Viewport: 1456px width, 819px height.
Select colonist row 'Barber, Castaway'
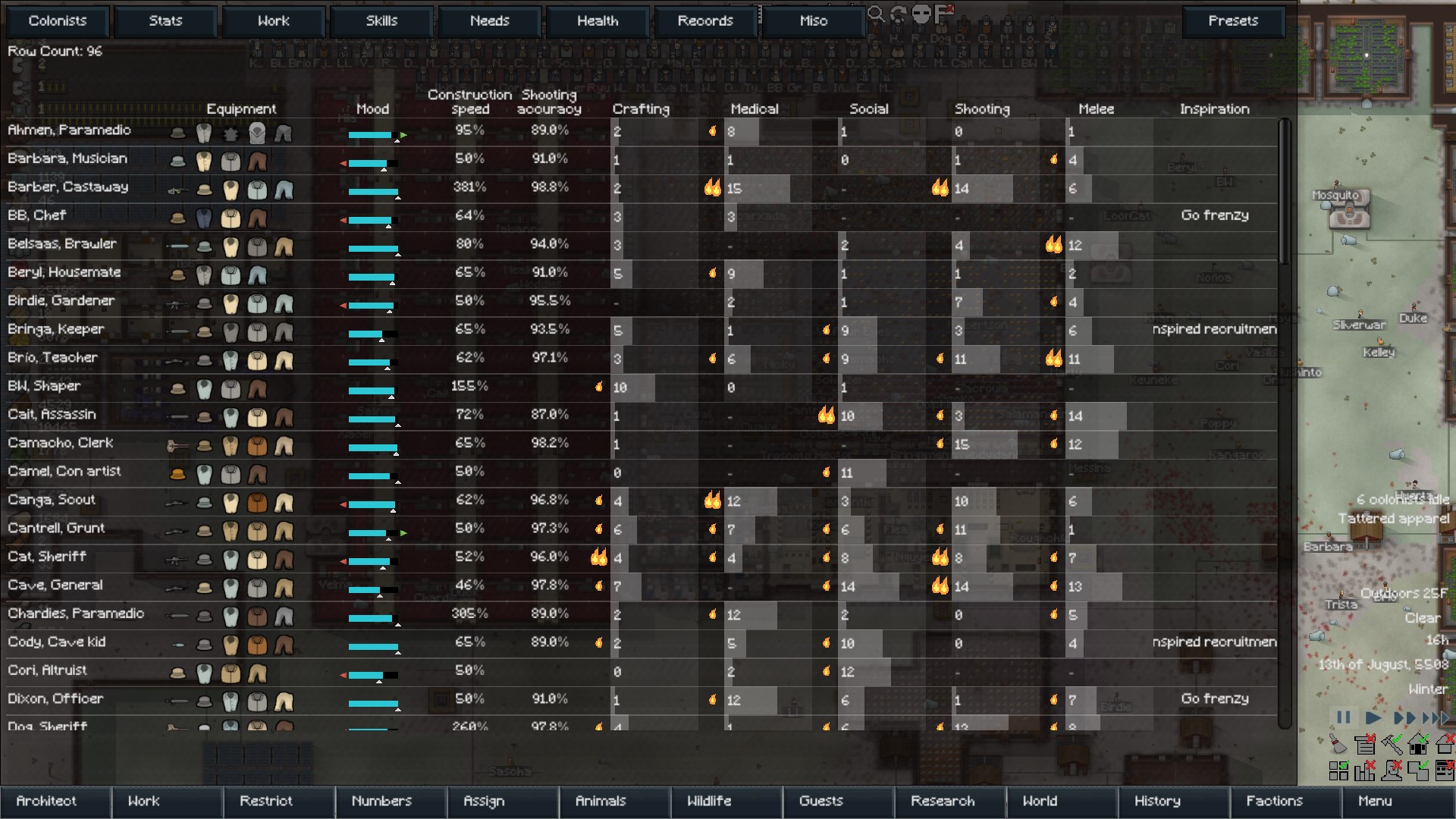(x=641, y=189)
